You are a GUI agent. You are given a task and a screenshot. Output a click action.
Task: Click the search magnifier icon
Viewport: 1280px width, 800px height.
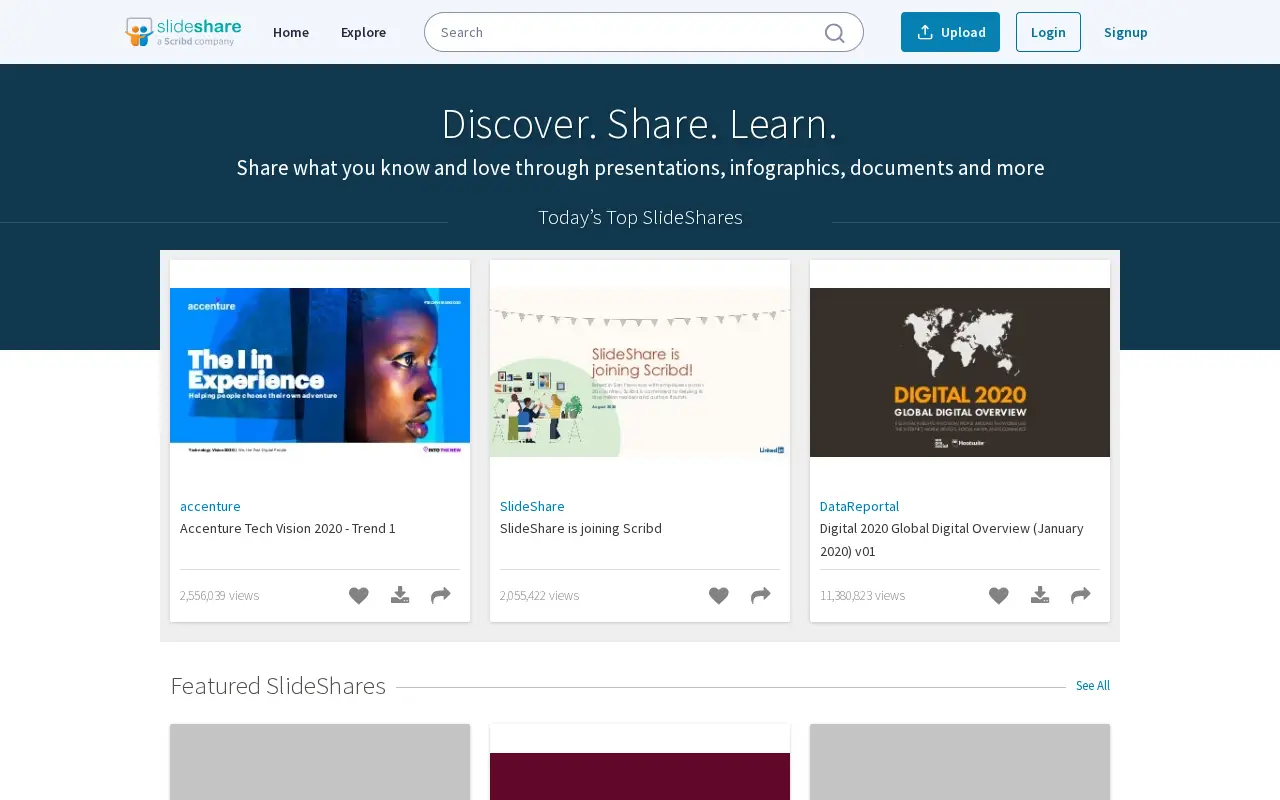coord(834,33)
